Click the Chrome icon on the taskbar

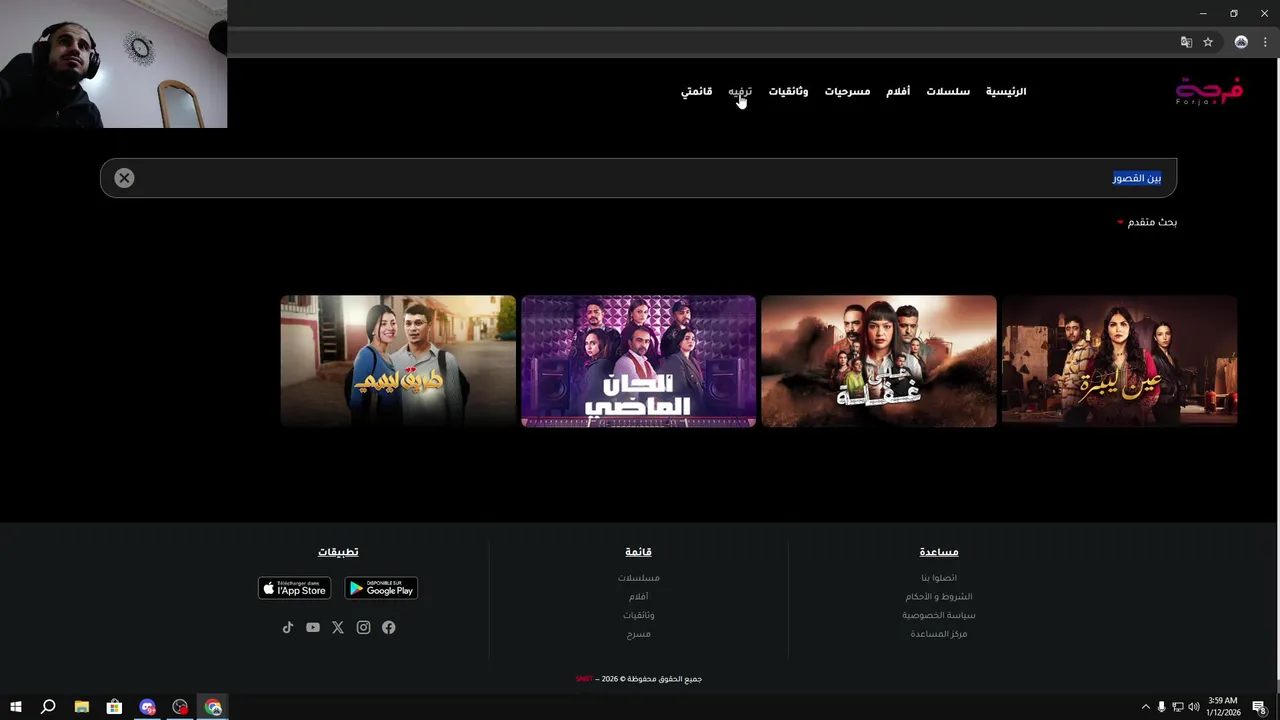[x=213, y=707]
